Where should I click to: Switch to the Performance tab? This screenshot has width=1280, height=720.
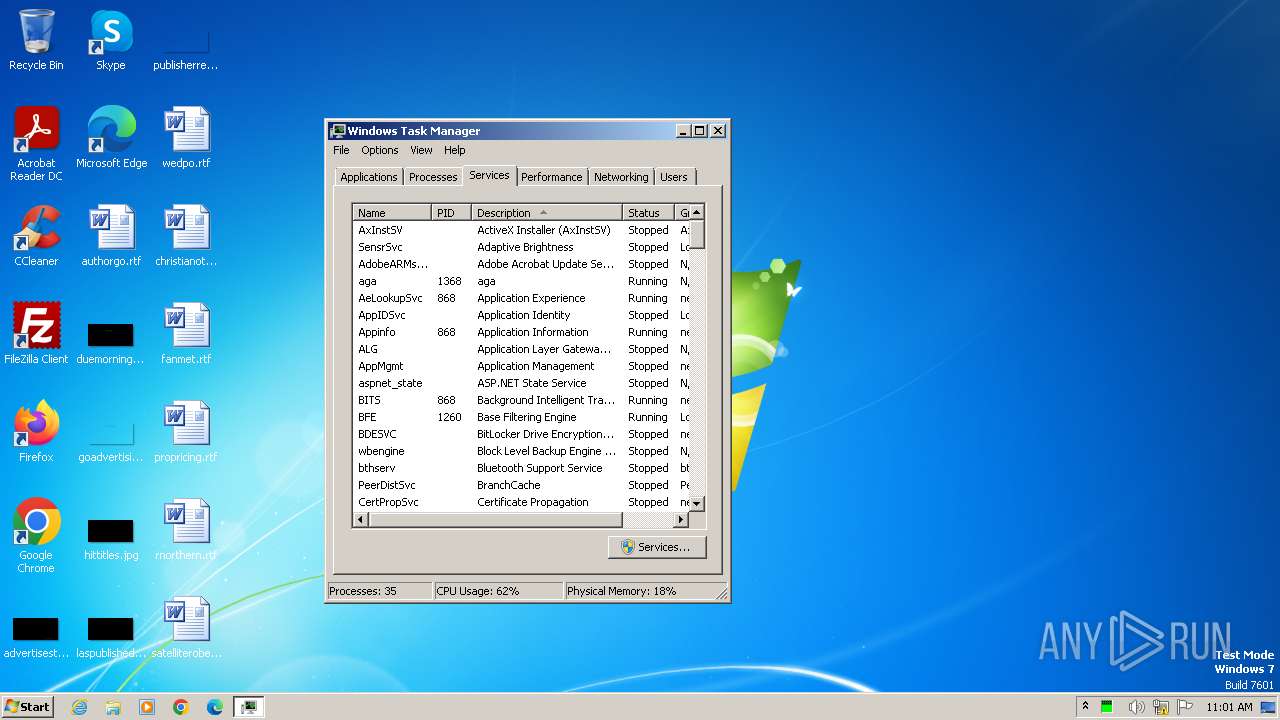[551, 177]
